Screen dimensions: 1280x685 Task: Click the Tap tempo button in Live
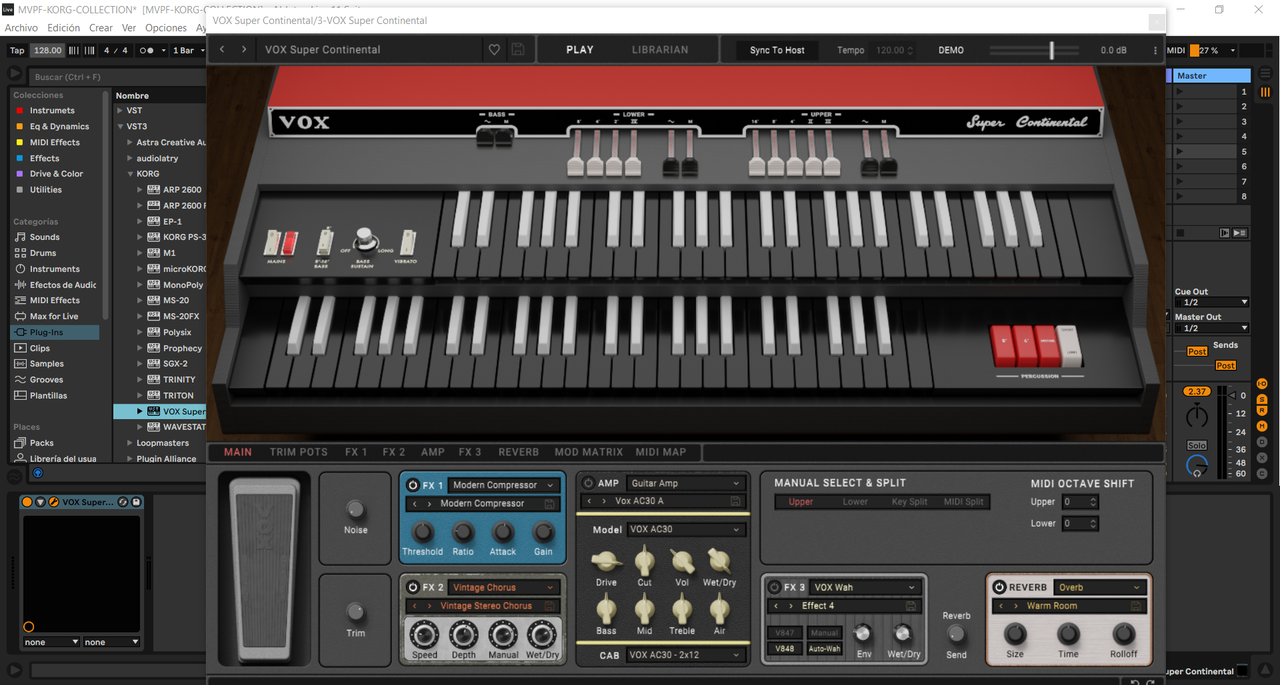pyautogui.click(x=17, y=50)
